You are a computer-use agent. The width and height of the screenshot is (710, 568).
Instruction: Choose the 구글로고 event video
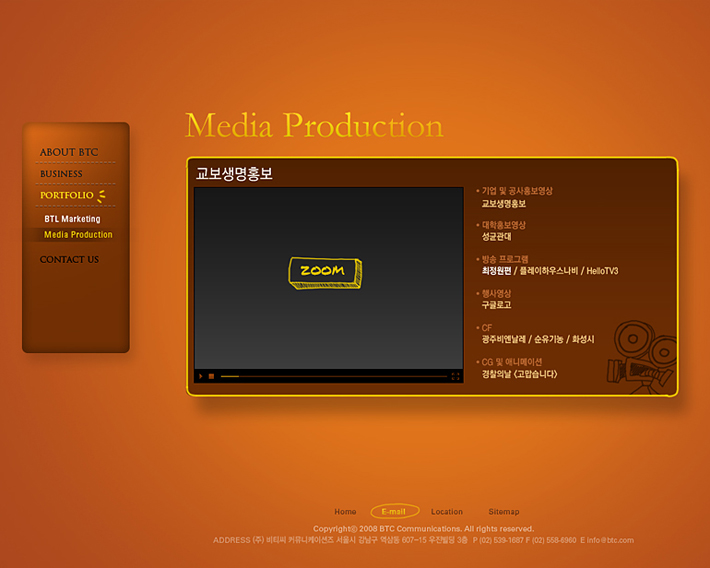point(496,305)
